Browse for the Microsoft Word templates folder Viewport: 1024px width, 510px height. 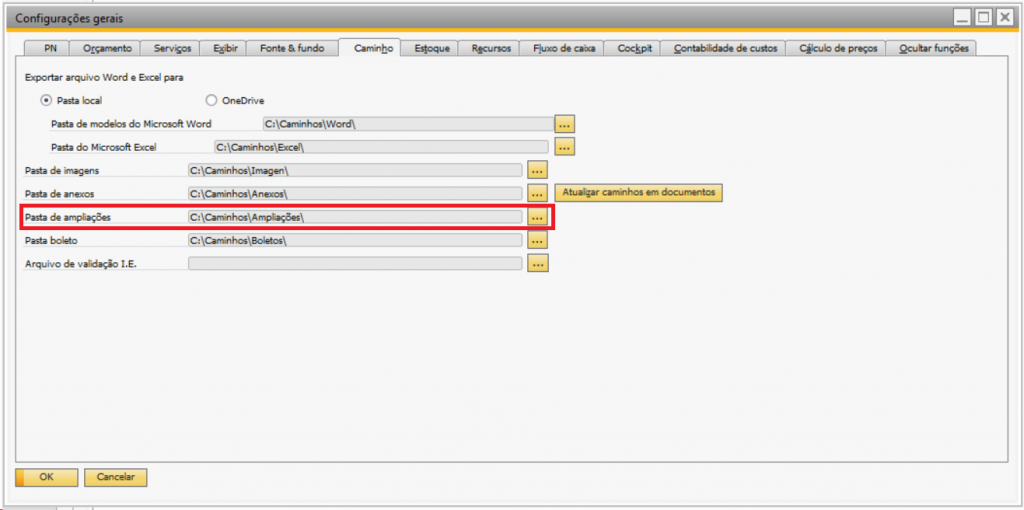coord(565,124)
